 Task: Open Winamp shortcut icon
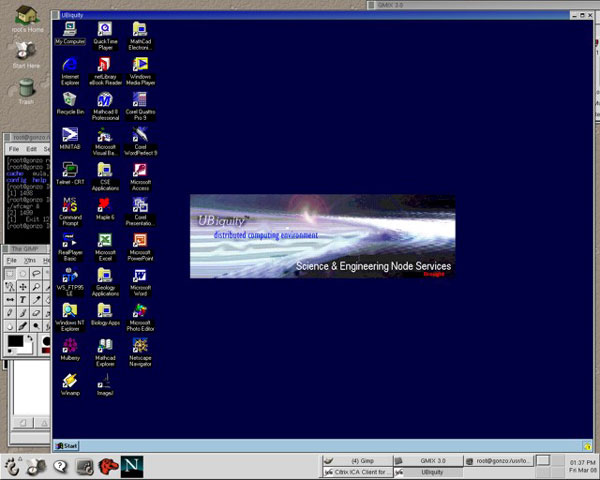pyautogui.click(x=70, y=385)
